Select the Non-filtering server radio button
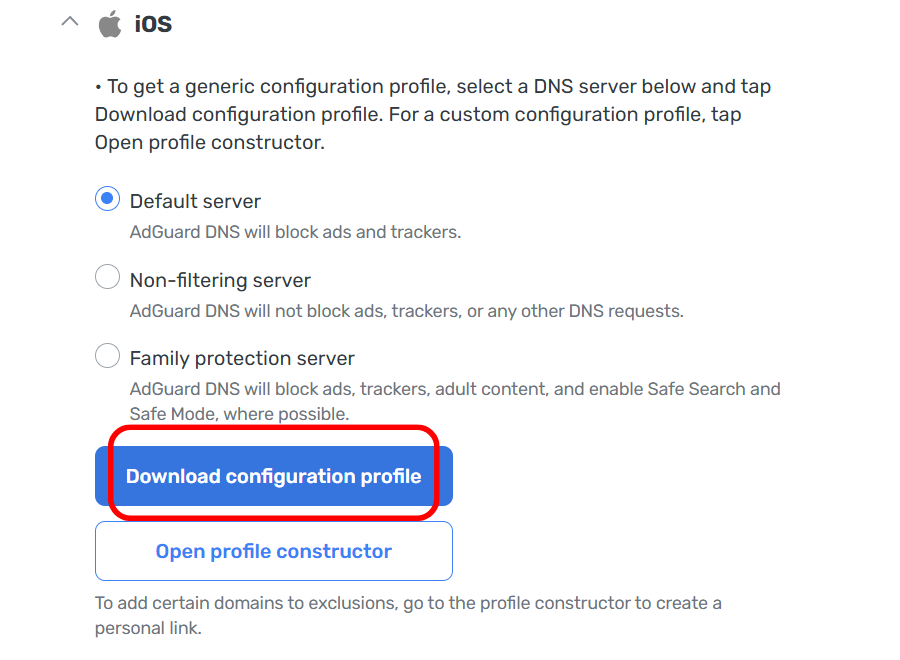 tap(107, 277)
